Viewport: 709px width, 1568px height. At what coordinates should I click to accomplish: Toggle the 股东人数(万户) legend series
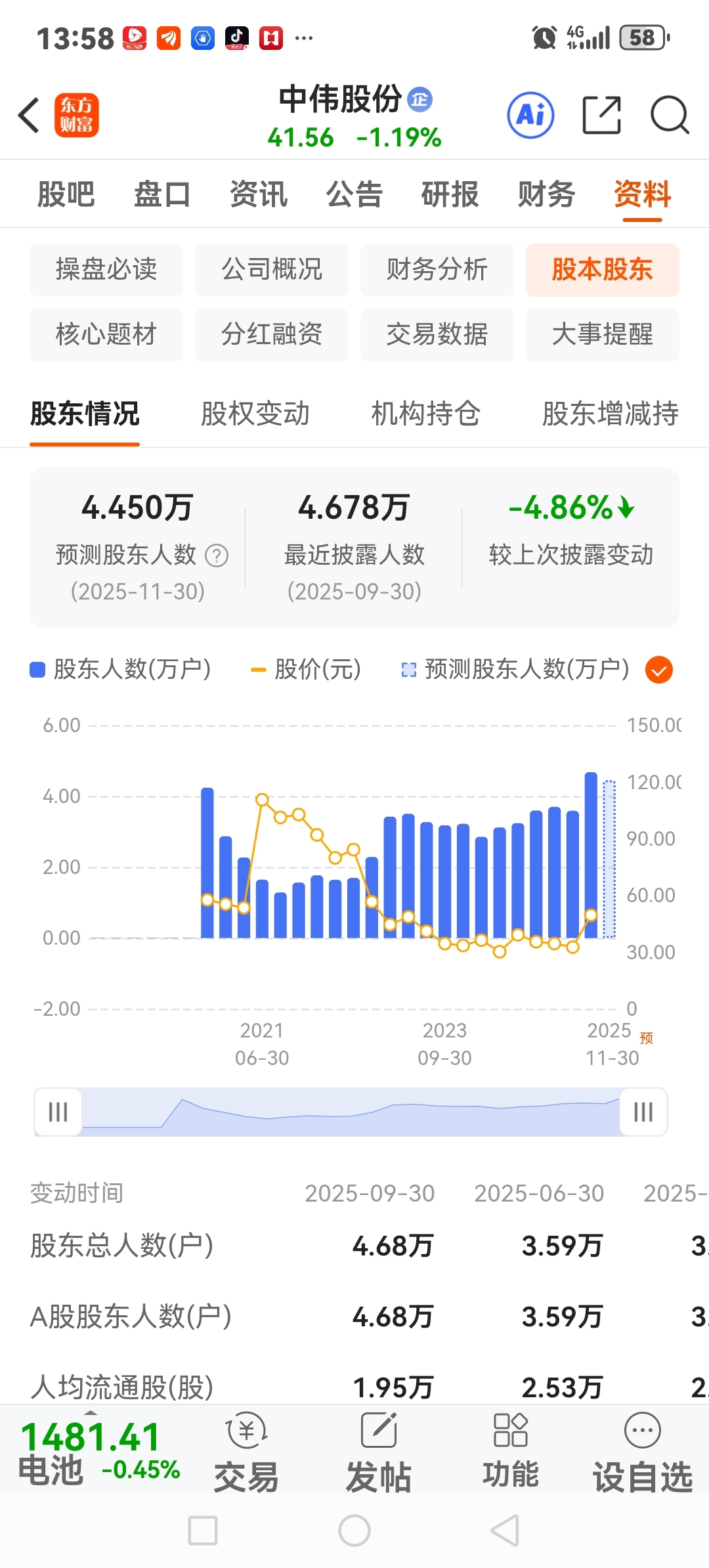(121, 670)
